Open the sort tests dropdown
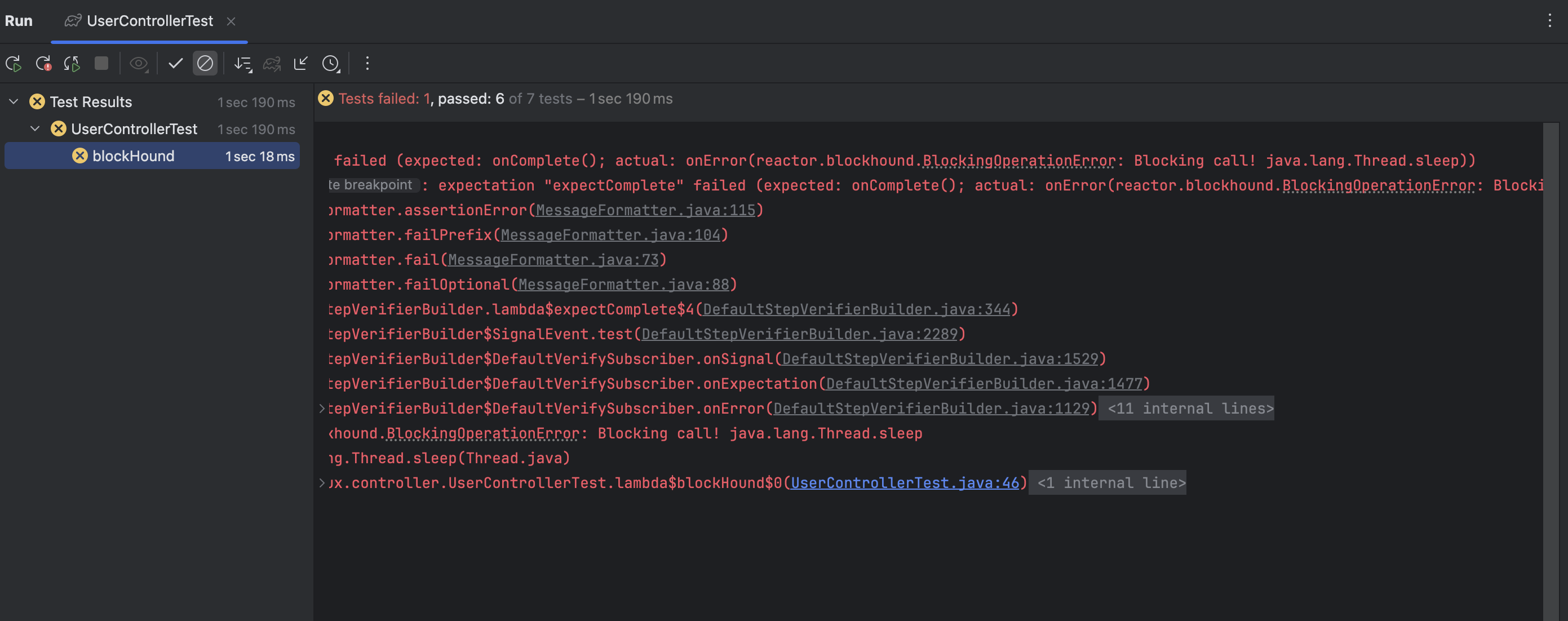This screenshot has height=621, width=1568. coord(243,63)
